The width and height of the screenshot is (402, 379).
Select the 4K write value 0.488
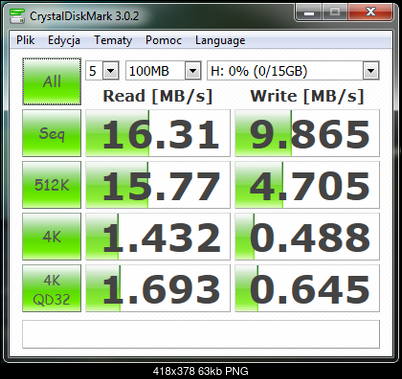(307, 237)
